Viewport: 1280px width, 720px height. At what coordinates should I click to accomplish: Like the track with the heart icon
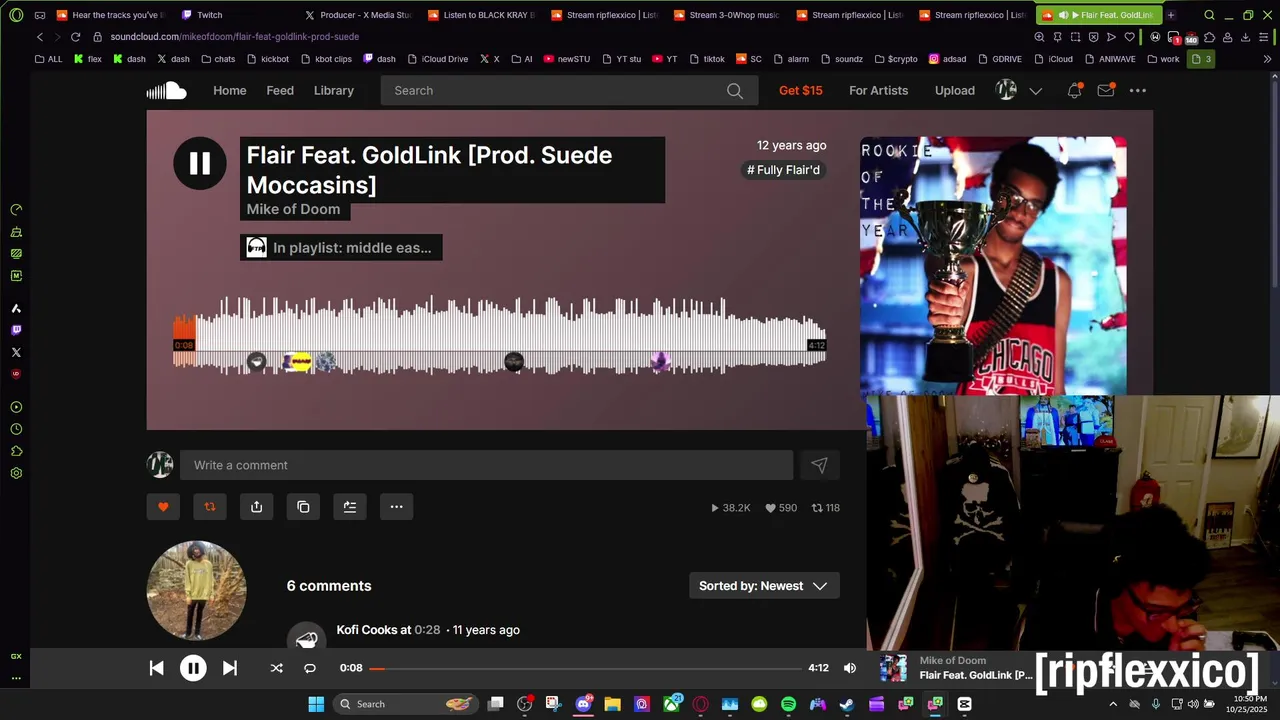(163, 507)
